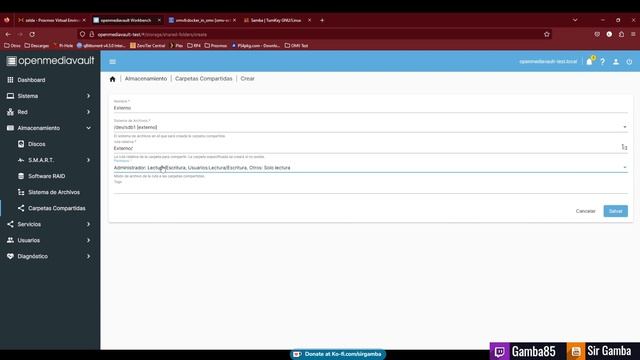Click the Cancelar button
640x360 pixels.
click(585, 211)
